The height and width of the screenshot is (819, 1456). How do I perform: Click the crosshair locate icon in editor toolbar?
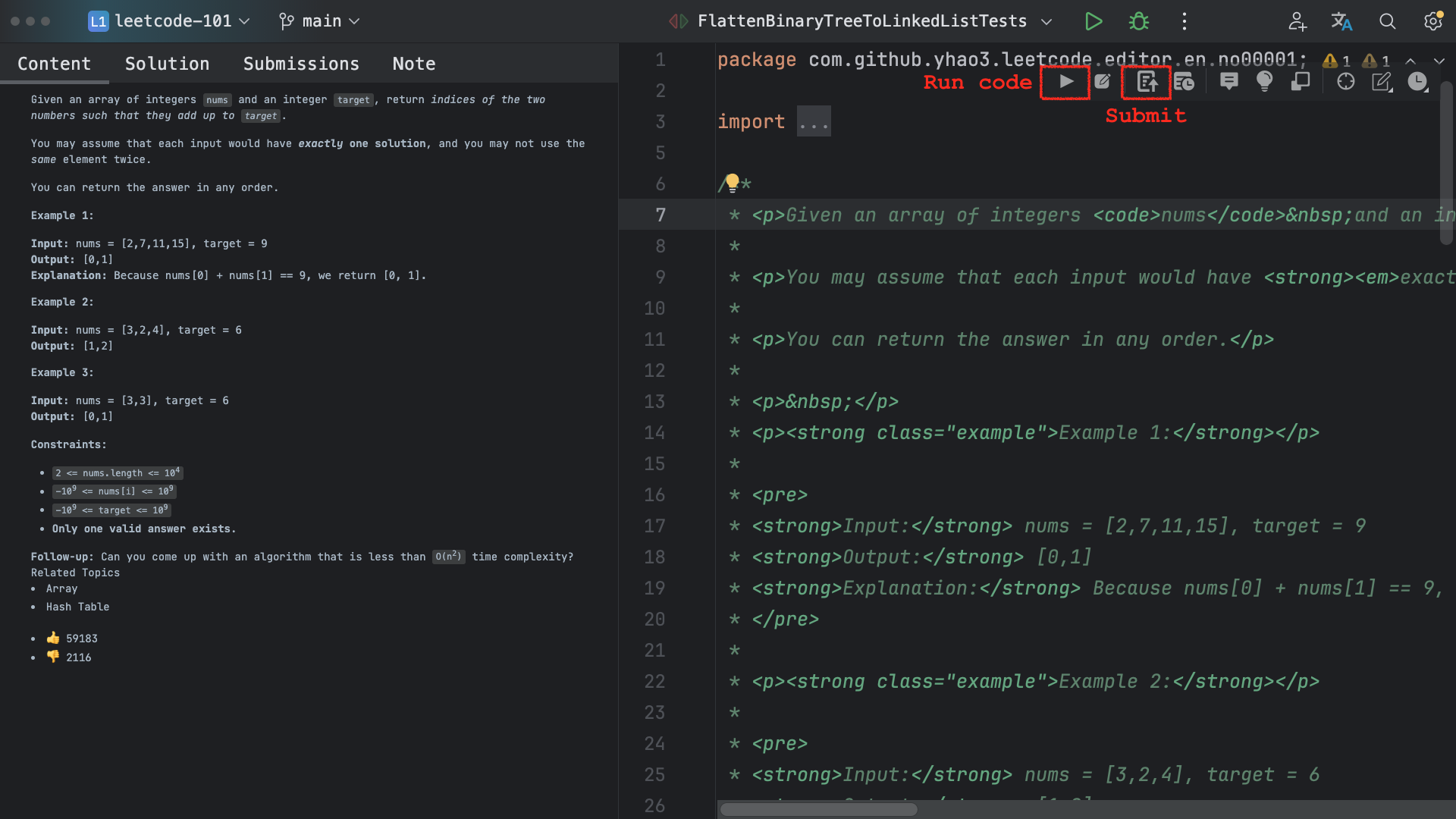[x=1346, y=82]
